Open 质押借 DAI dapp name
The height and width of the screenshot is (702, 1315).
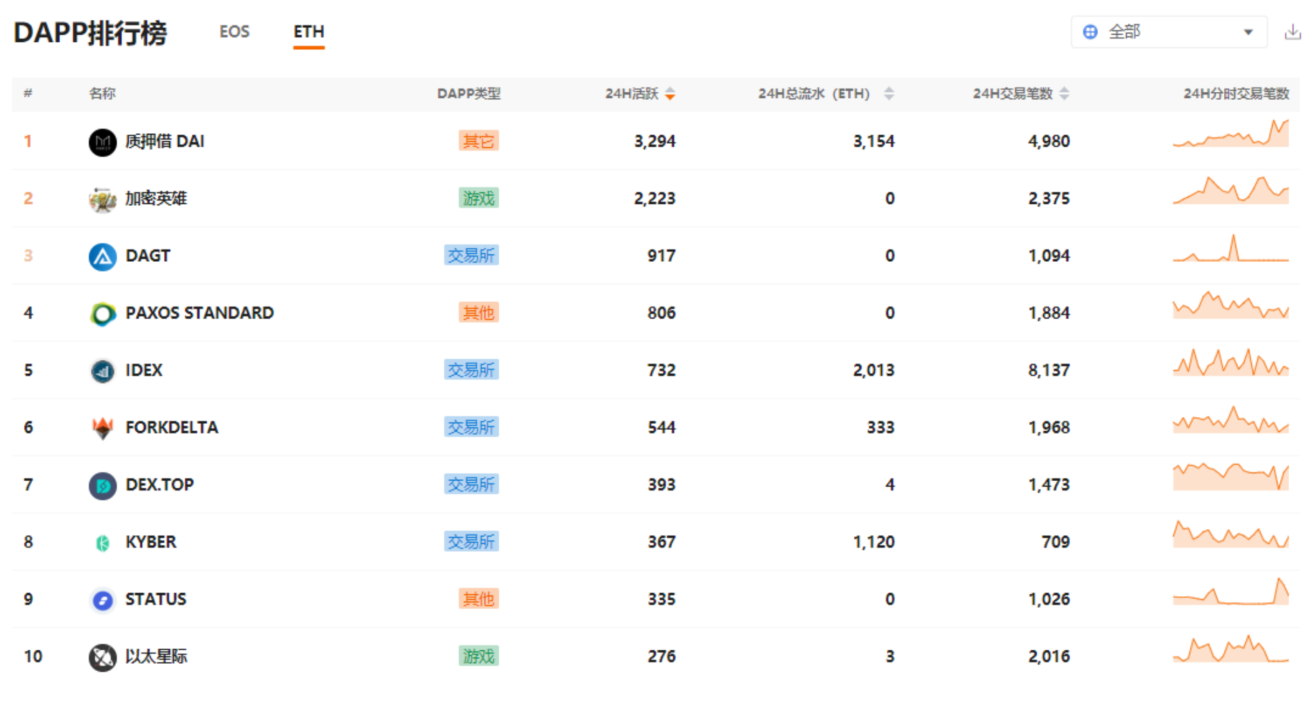165,141
